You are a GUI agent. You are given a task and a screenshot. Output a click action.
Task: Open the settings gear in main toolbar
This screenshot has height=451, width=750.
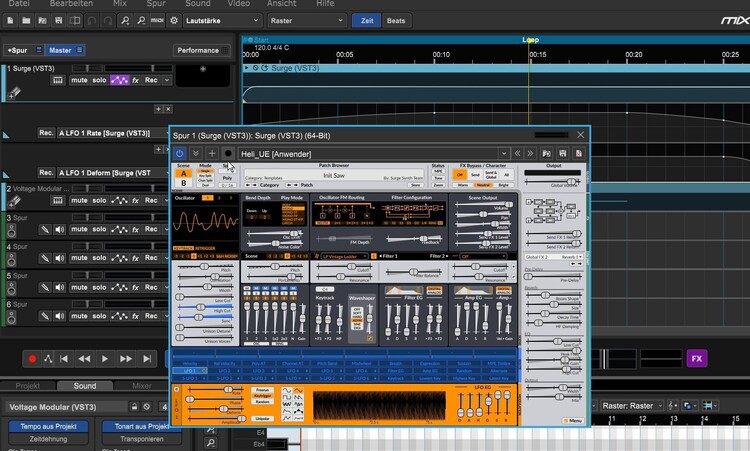point(174,20)
